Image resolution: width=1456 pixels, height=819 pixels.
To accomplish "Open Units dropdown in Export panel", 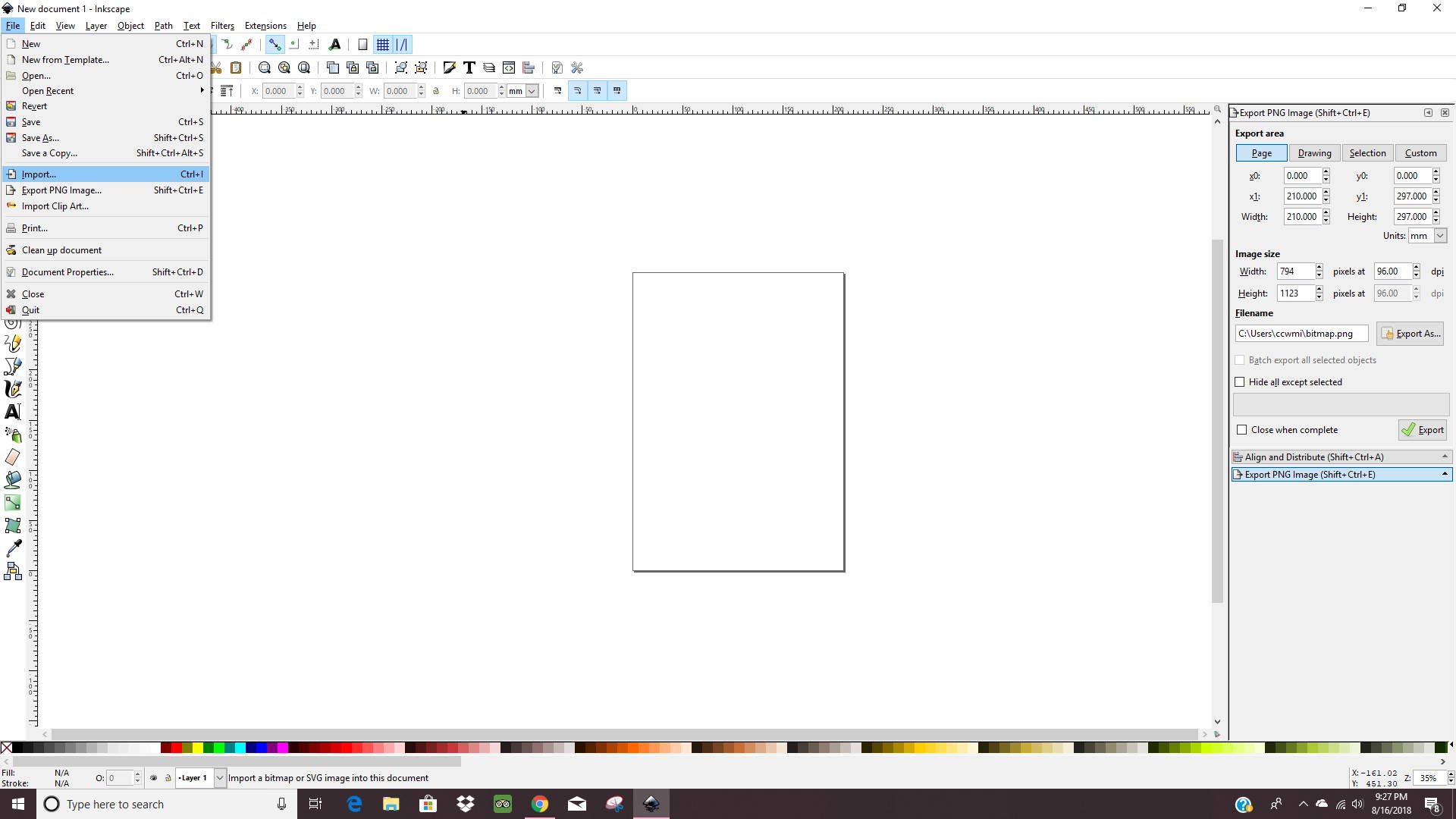I will (1427, 236).
